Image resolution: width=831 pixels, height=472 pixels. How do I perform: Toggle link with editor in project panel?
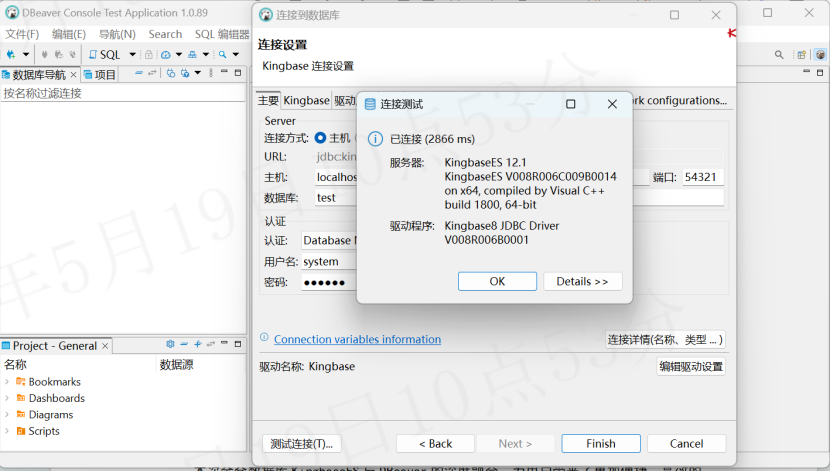(211, 344)
